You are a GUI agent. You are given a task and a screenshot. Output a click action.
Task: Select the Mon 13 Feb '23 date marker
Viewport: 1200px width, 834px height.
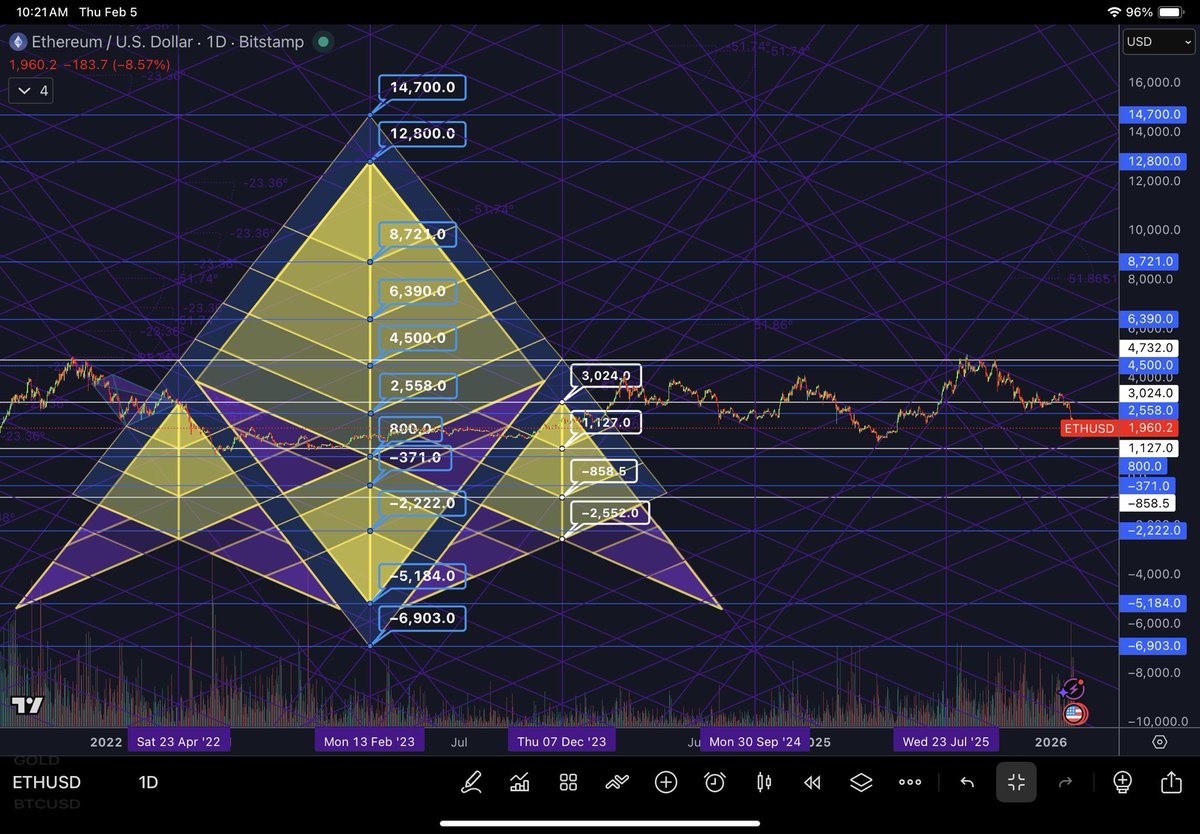click(370, 741)
